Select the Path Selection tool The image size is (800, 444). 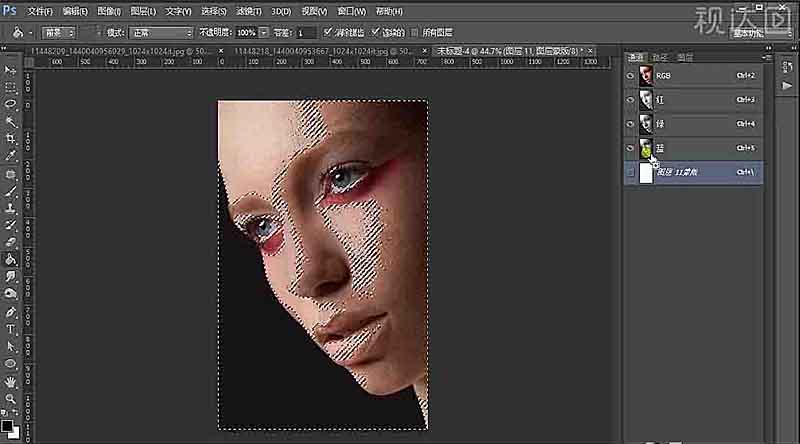click(x=10, y=347)
